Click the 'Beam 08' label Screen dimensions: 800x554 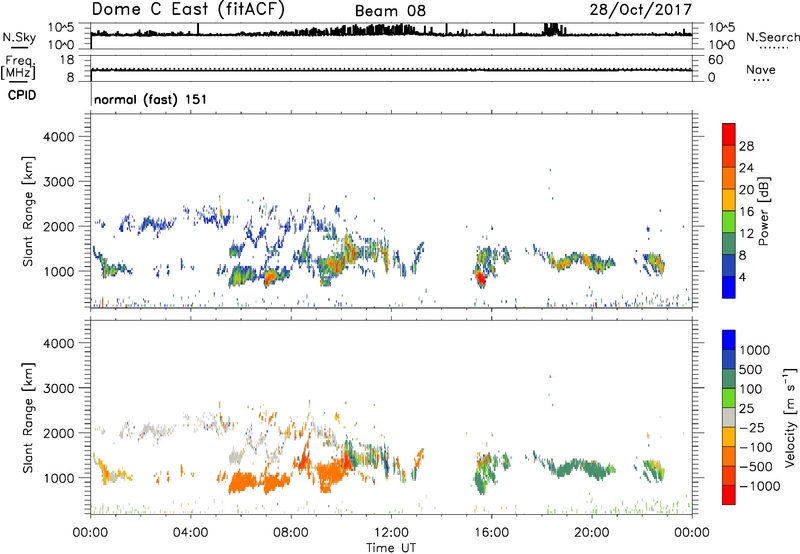coord(390,11)
